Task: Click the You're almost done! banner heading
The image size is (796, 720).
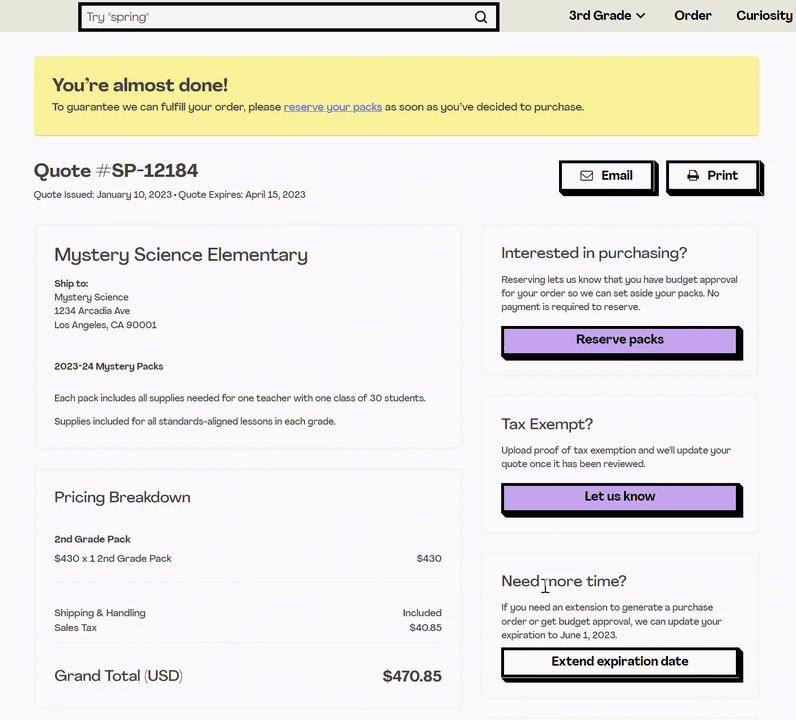Action: (140, 85)
